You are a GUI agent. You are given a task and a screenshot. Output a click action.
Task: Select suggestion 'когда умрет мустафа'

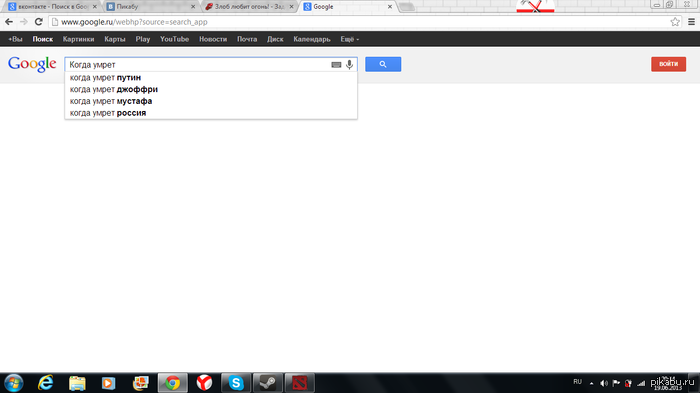211,101
